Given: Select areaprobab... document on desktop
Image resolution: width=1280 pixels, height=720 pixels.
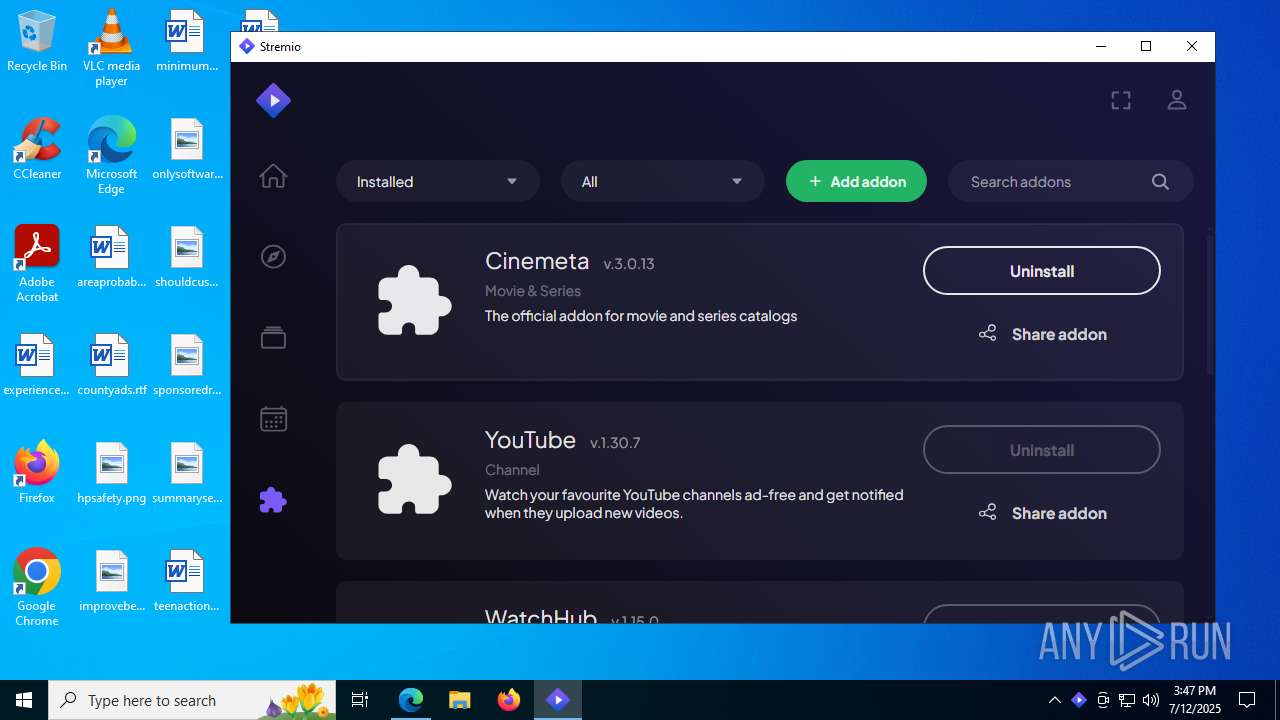Looking at the screenshot, I should [111, 257].
